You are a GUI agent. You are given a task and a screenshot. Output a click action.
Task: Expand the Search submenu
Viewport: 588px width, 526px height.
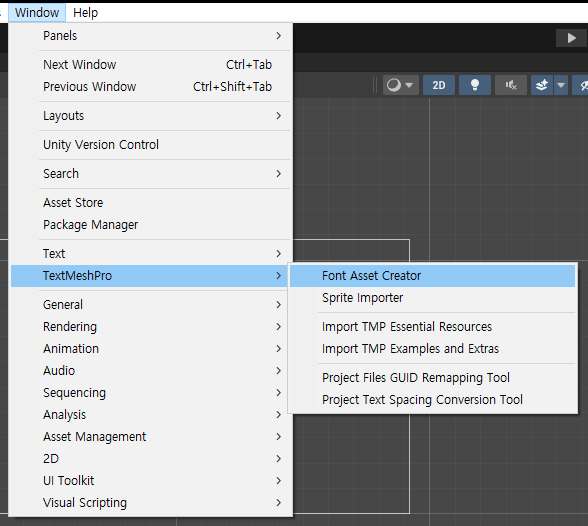coord(150,174)
